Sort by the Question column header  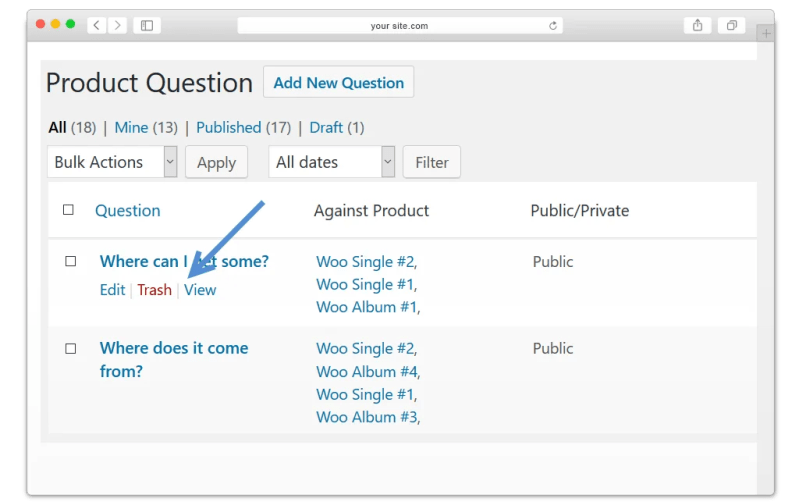pyautogui.click(x=127, y=210)
